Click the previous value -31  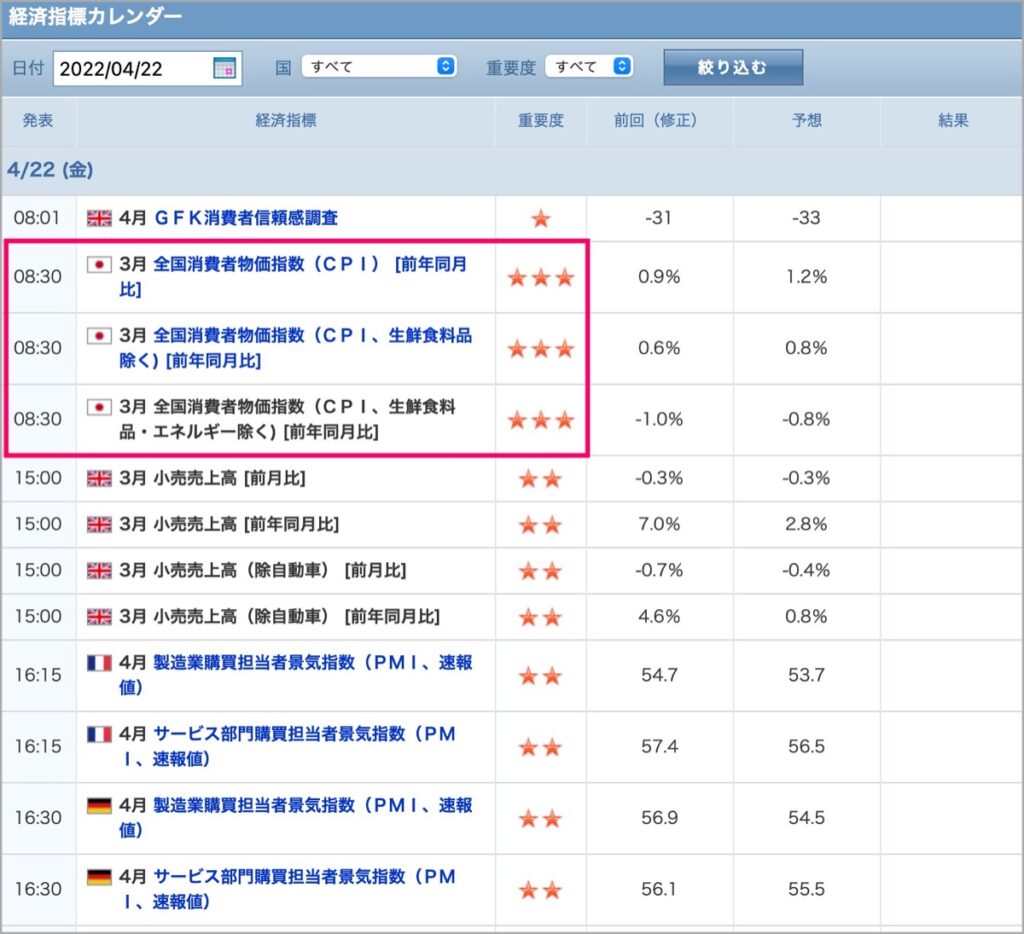click(x=658, y=217)
